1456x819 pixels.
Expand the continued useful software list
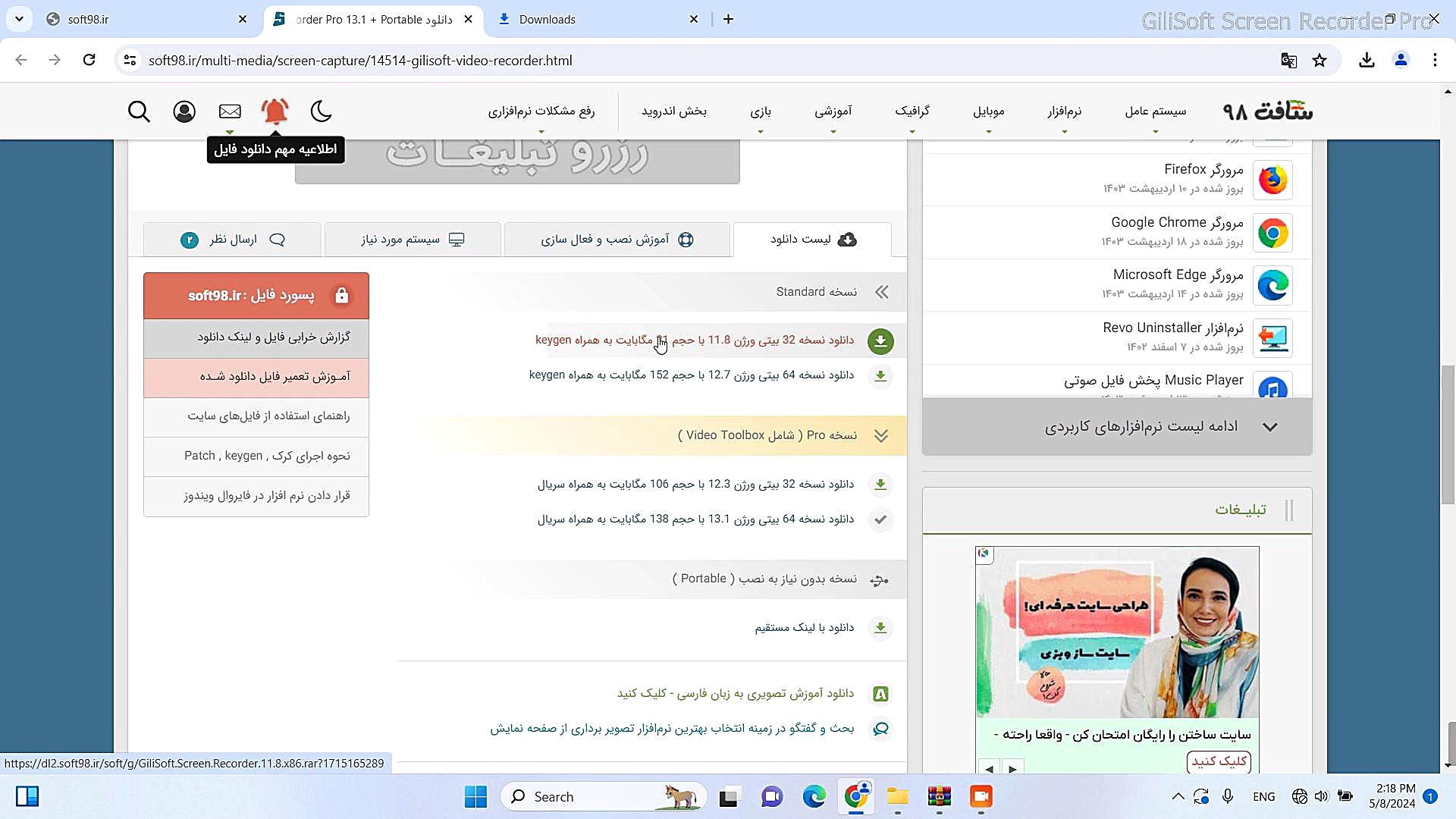[x=1117, y=427]
